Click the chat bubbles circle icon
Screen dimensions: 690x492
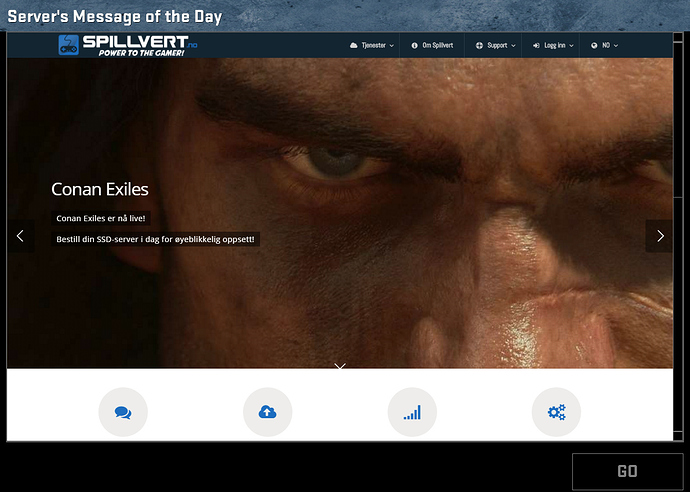point(123,412)
